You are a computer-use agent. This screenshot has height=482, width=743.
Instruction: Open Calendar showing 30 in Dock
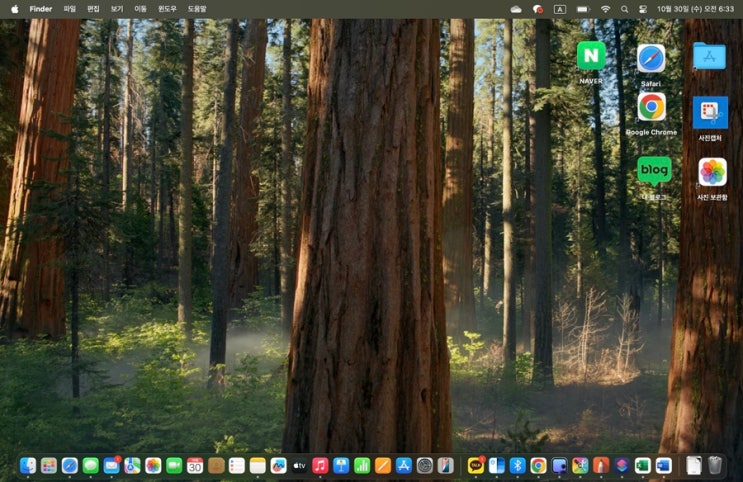click(x=195, y=466)
